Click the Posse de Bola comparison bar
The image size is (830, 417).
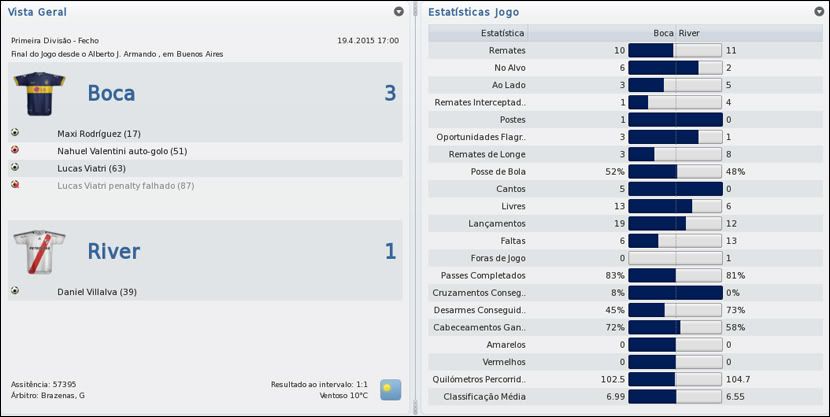(675, 172)
